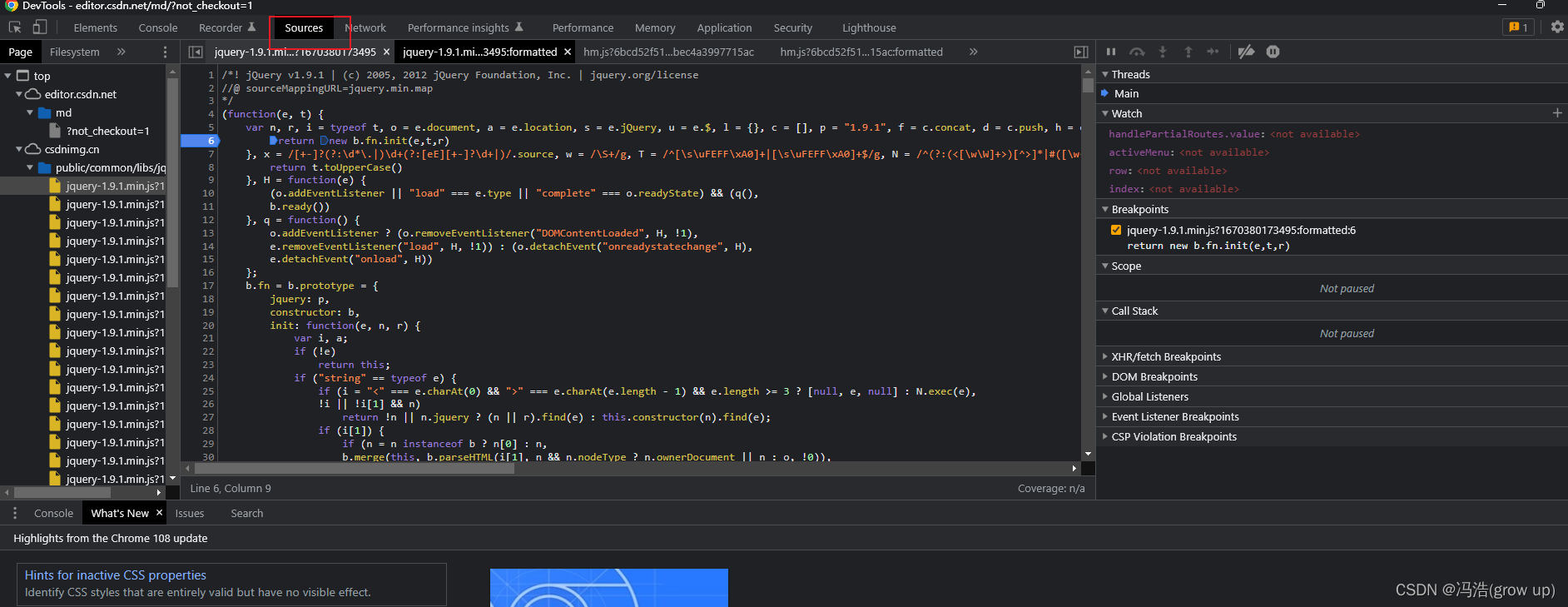This screenshot has width=1568, height=607.
Task: Click the editor horizontal scrollbar thumb
Action: coord(355,469)
